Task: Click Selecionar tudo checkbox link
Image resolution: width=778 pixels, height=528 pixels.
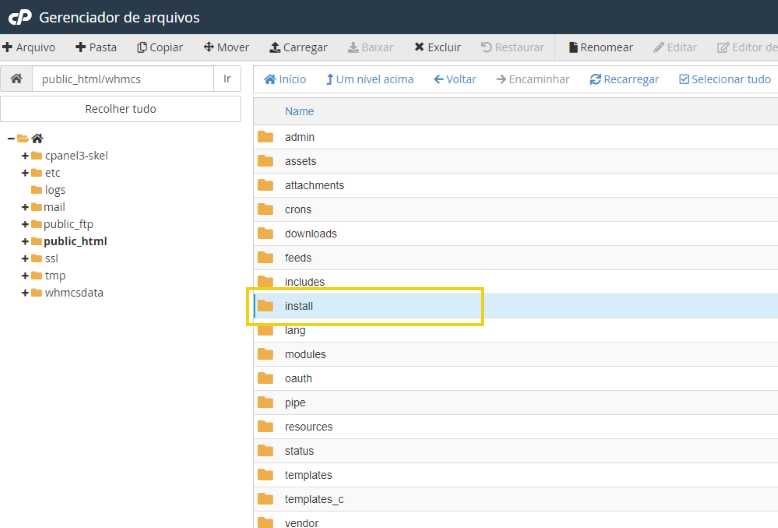Action: [725, 79]
